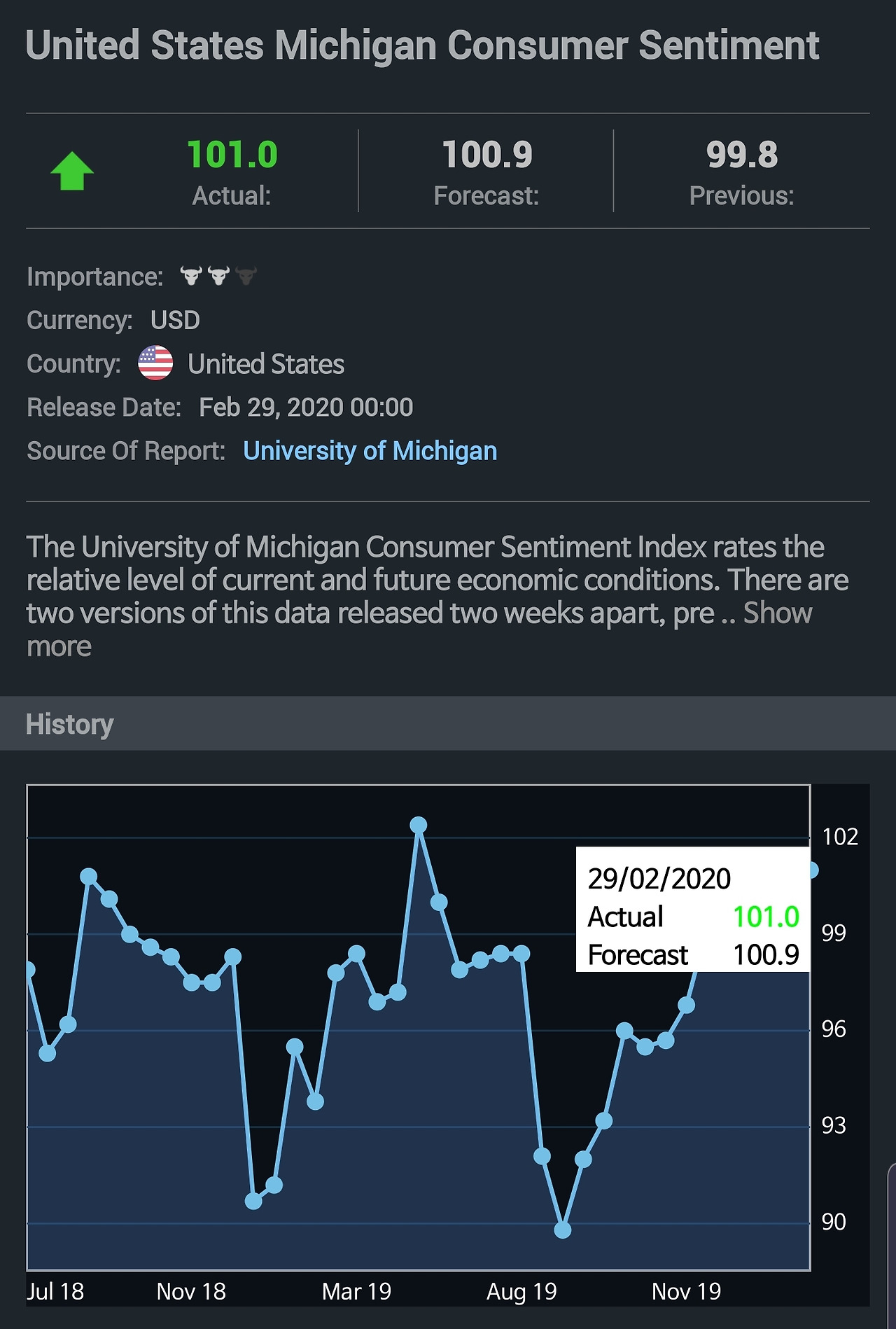This screenshot has height=1329, width=896.
Task: Click the Michigan Consumer Sentiment page title
Action: [422, 46]
